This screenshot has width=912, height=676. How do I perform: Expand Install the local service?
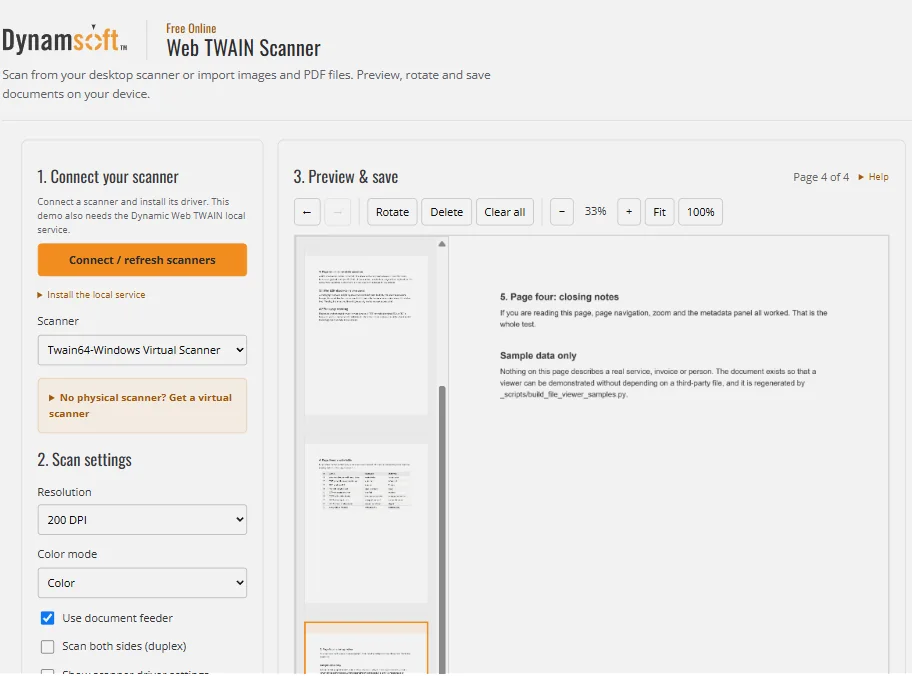pos(91,295)
